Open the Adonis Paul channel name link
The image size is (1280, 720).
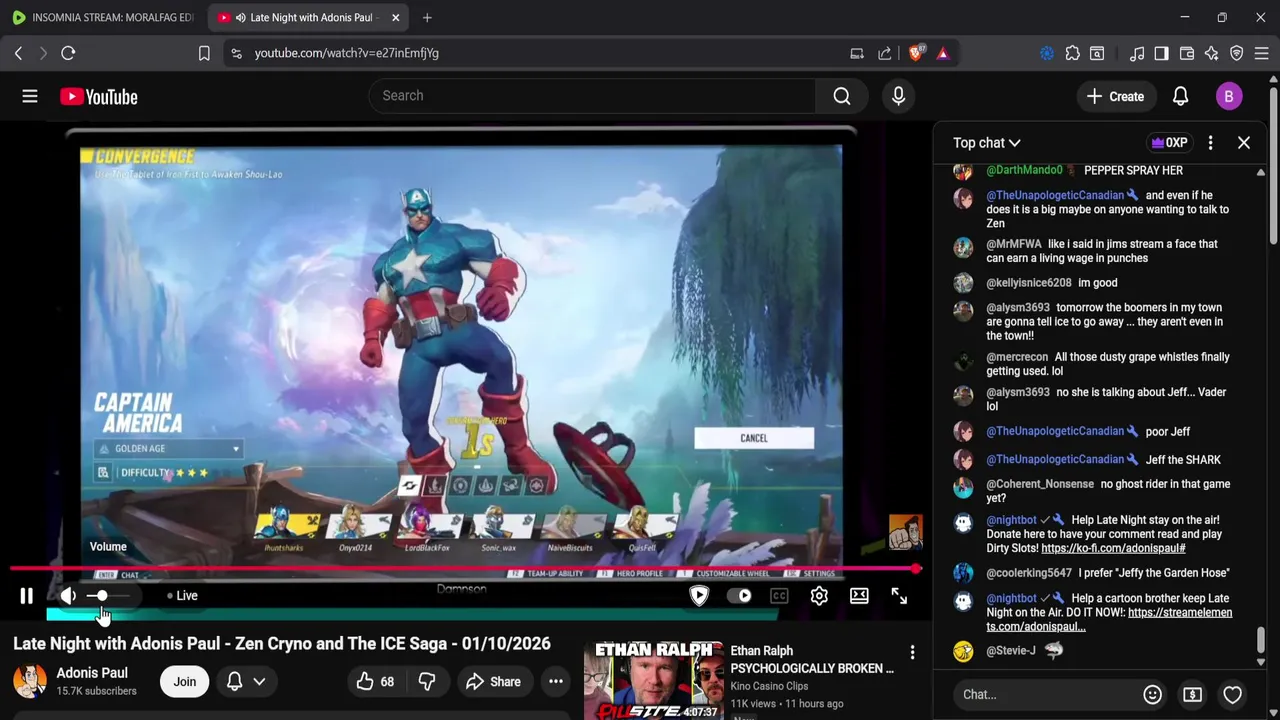click(92, 673)
